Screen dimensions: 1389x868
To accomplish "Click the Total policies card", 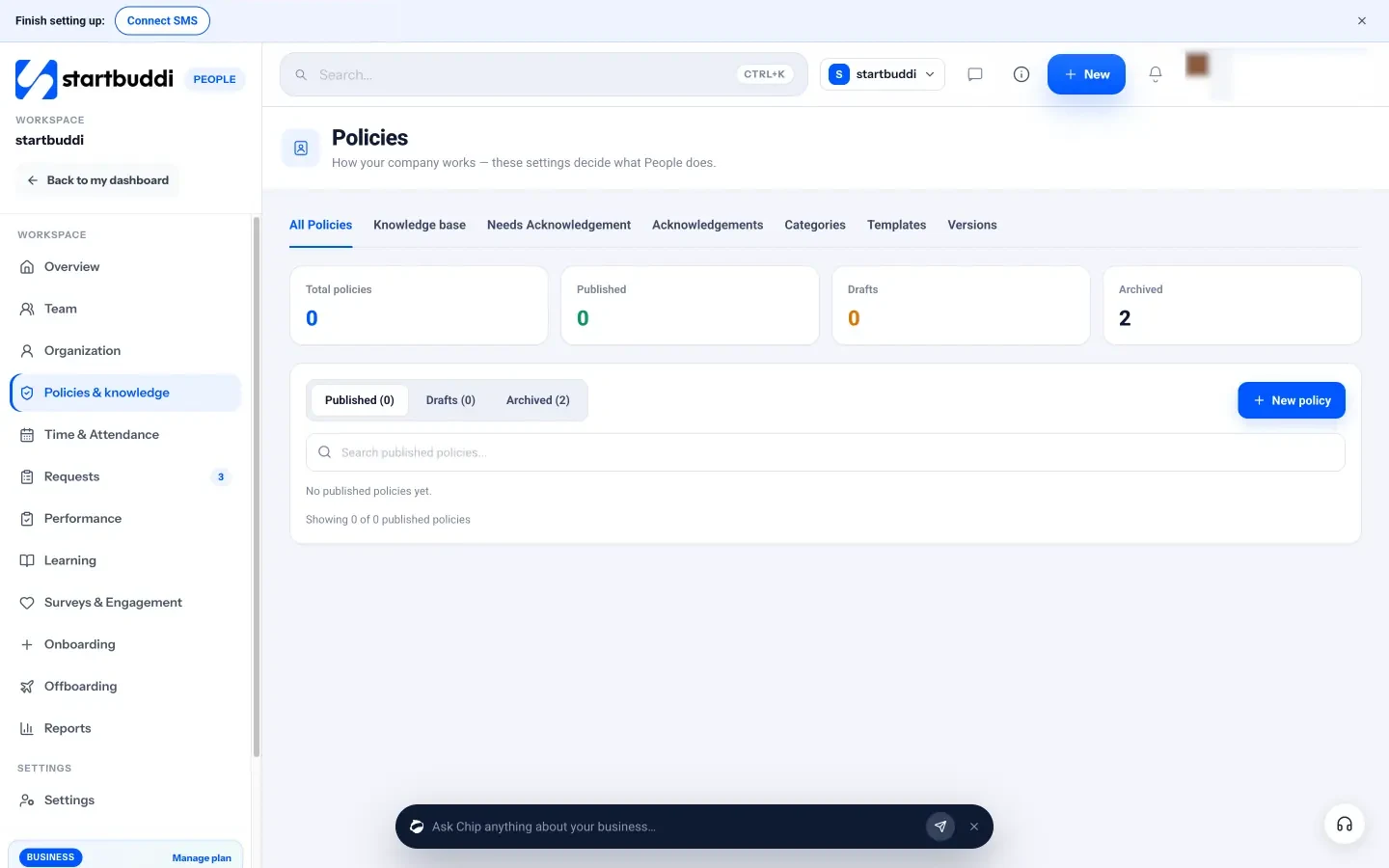I will pos(420,306).
